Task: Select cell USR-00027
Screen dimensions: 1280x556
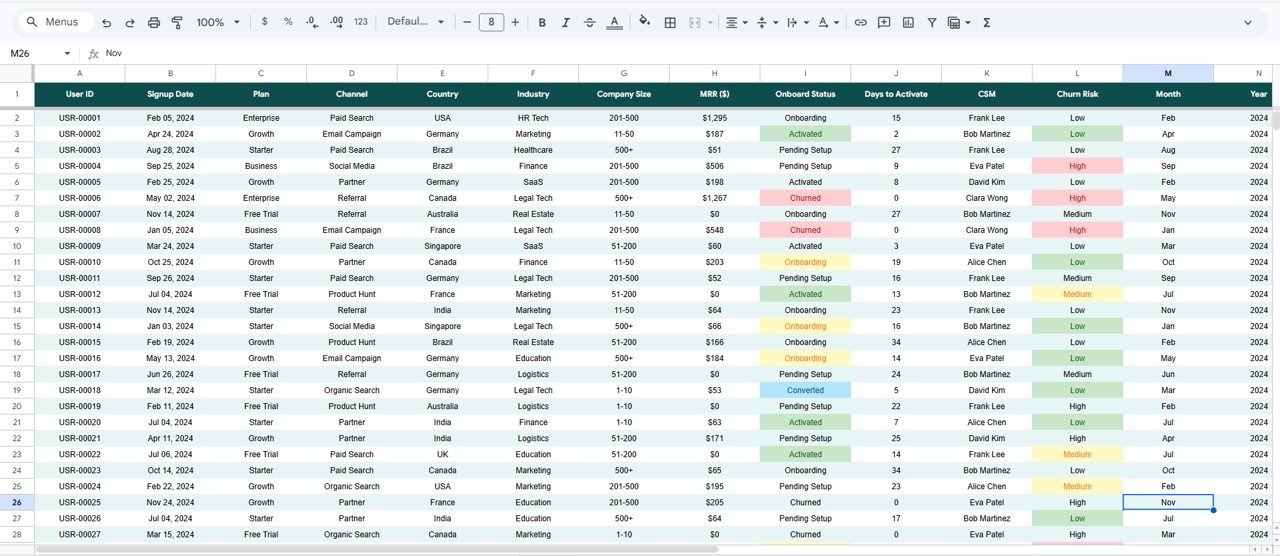Action: click(x=80, y=534)
